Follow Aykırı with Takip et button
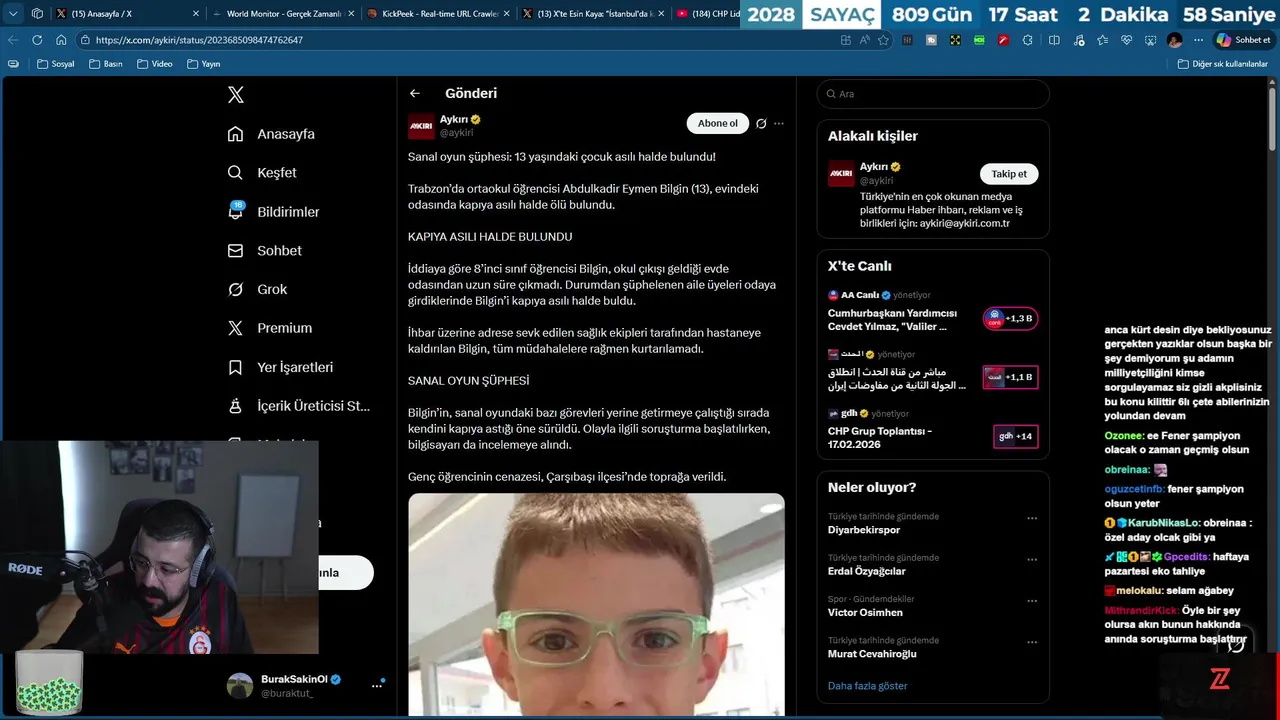 point(1009,174)
